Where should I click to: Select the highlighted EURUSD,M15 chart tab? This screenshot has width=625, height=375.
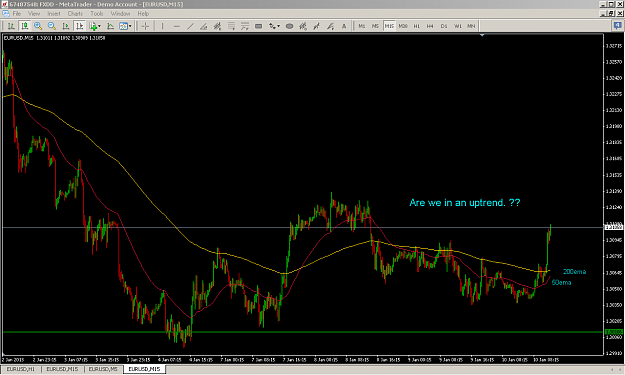[144, 369]
